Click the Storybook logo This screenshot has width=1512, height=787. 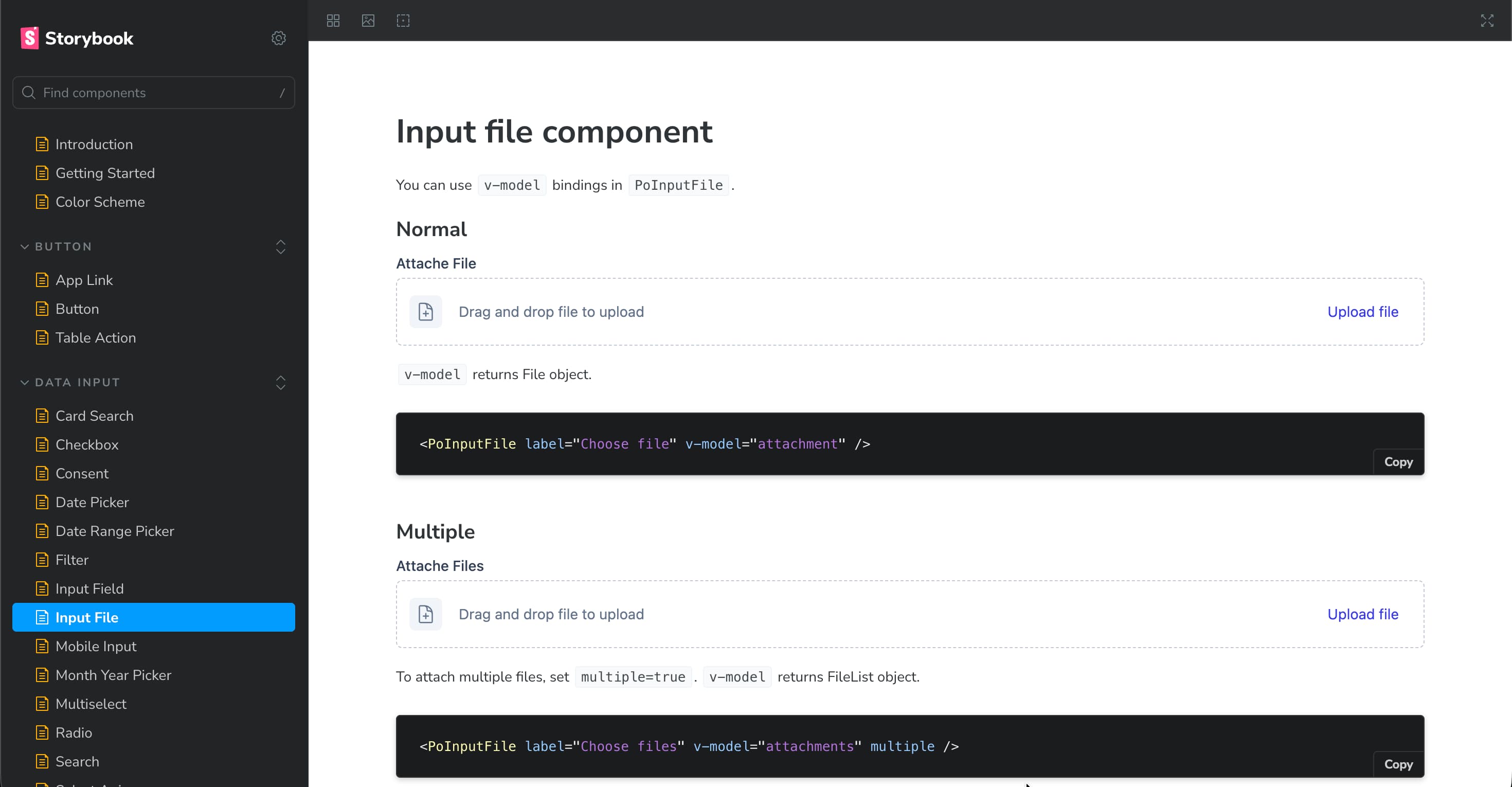[78, 38]
